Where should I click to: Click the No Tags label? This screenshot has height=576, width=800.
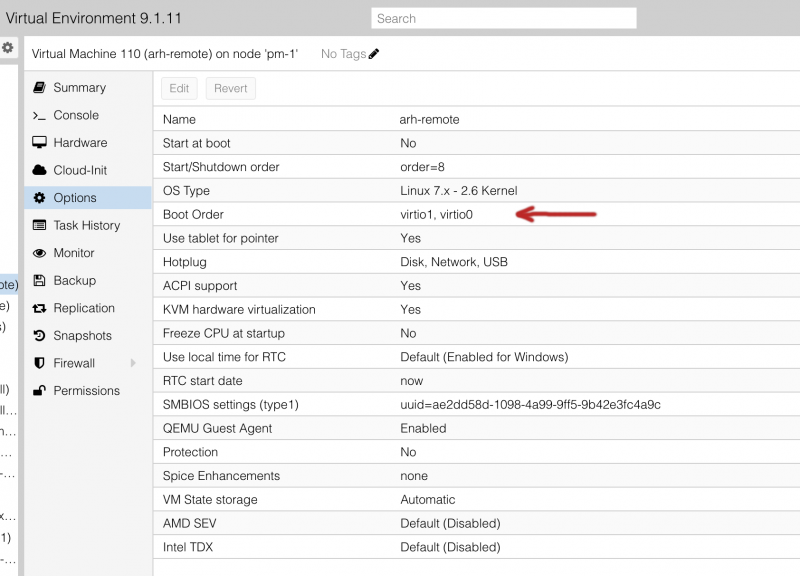click(343, 54)
